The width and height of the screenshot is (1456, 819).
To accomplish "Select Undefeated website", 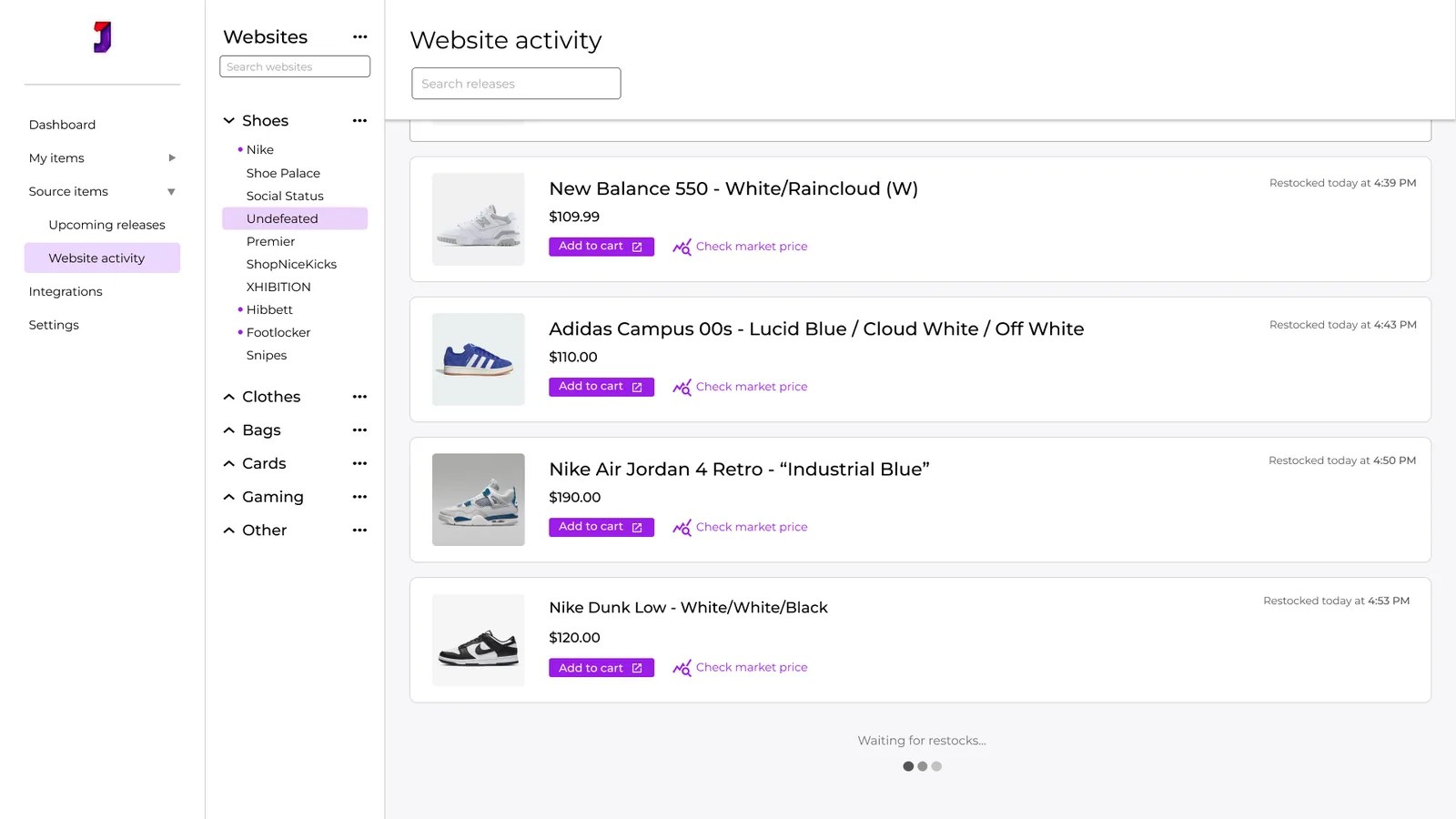I will pos(295,218).
